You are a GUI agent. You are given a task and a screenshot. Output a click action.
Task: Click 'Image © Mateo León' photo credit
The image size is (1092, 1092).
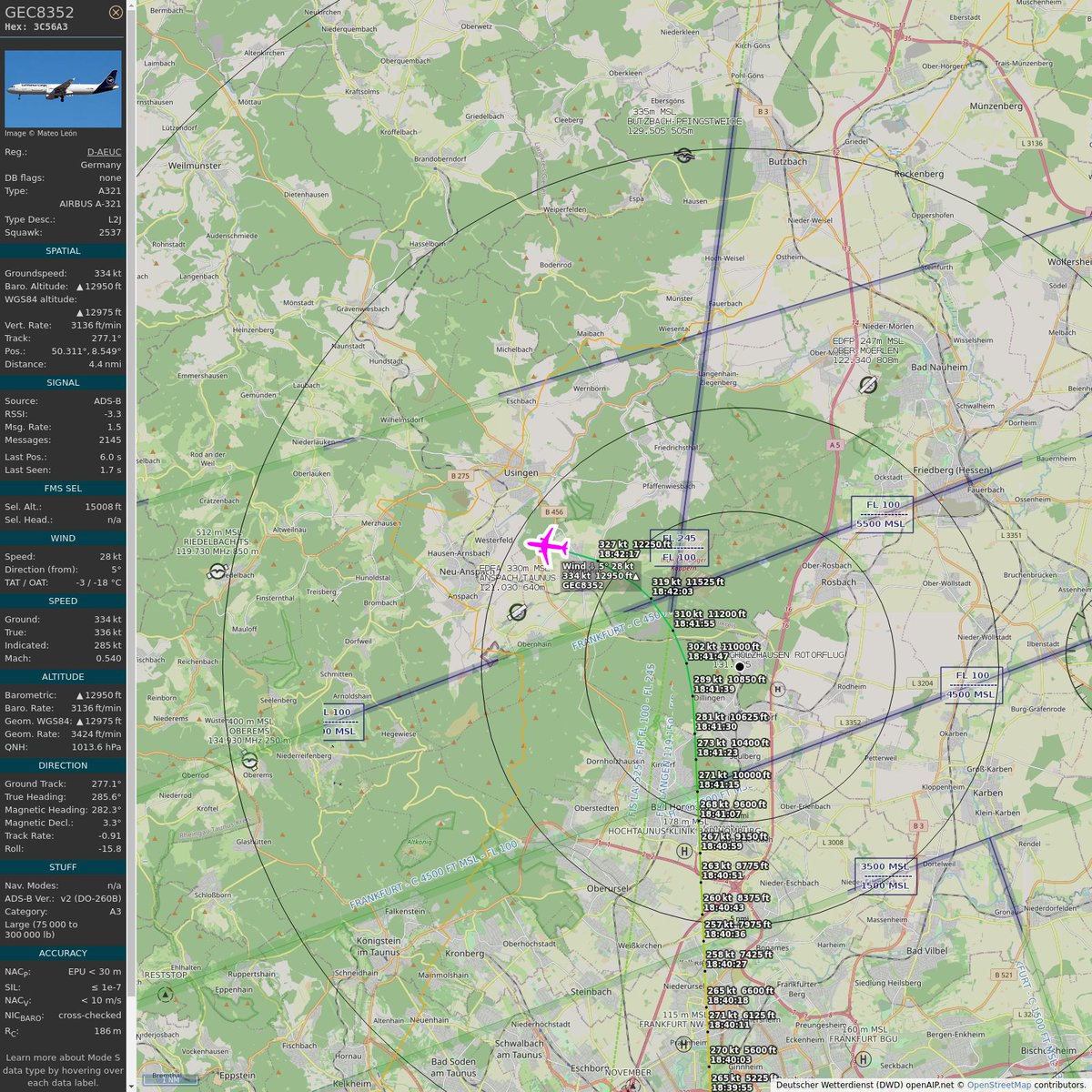click(41, 134)
